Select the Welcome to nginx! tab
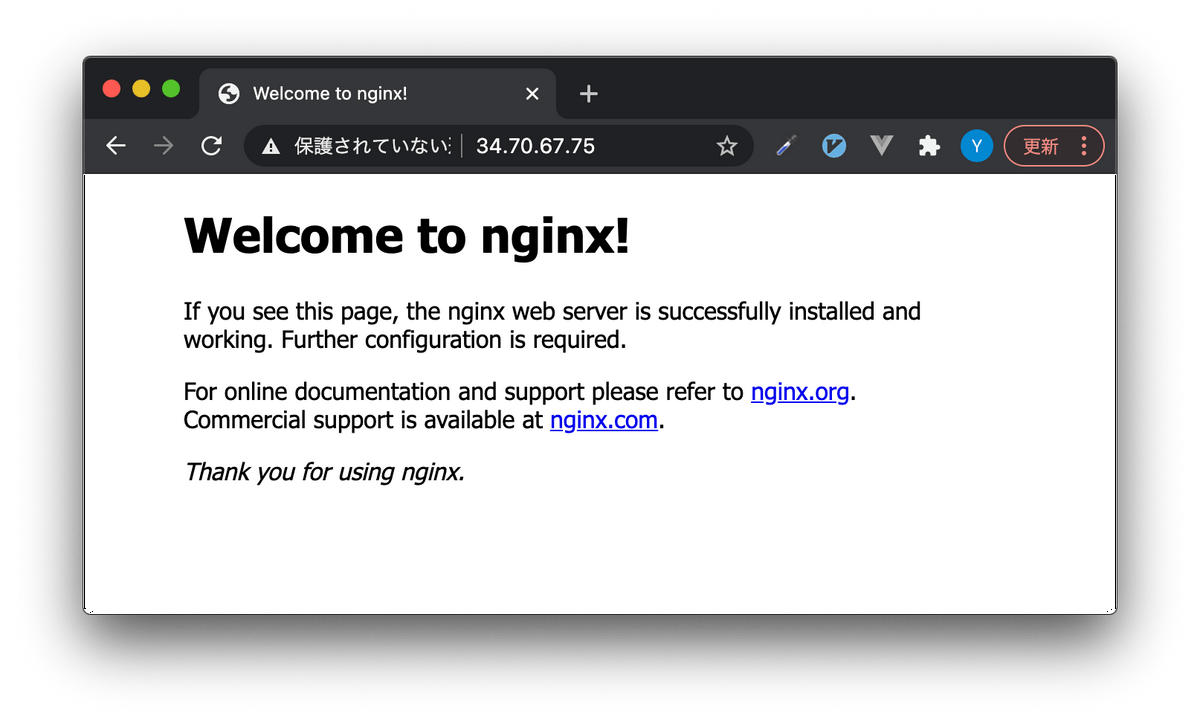1200x724 pixels. click(x=378, y=94)
